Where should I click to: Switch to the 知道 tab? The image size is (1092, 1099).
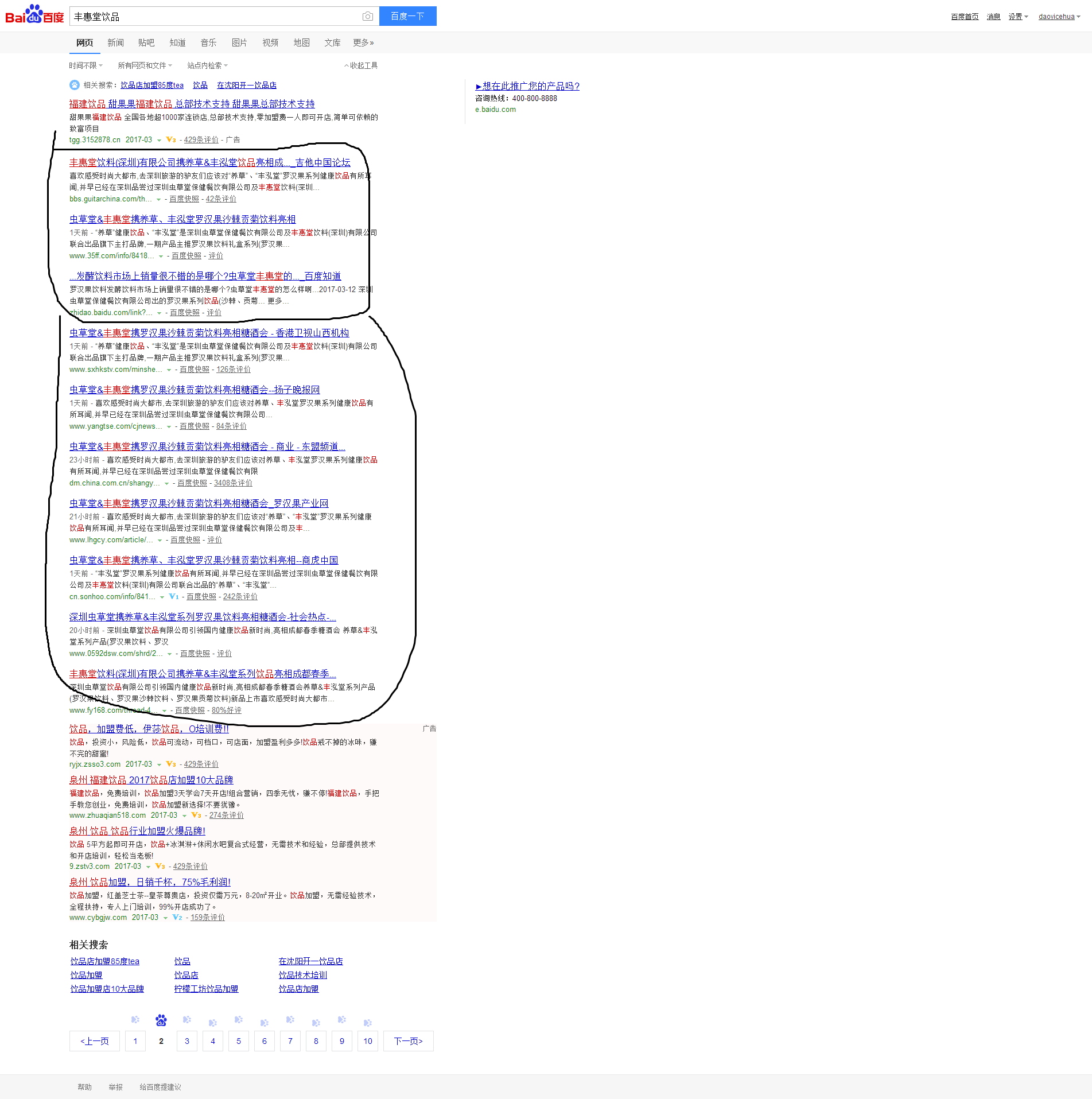[x=177, y=42]
